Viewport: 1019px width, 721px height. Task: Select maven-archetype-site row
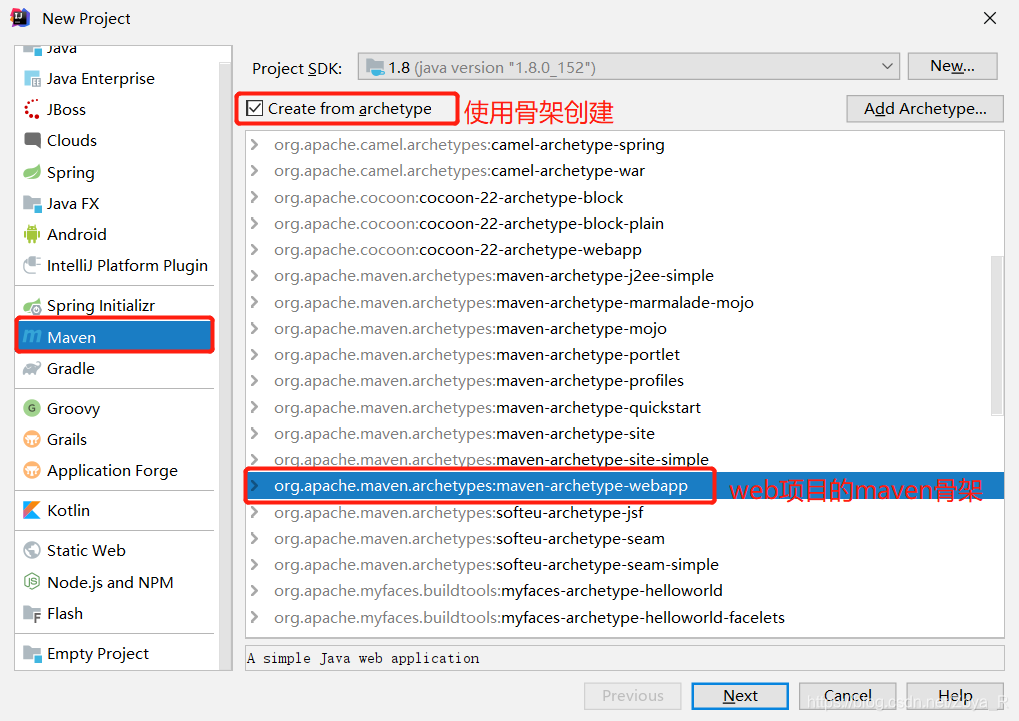(625, 433)
